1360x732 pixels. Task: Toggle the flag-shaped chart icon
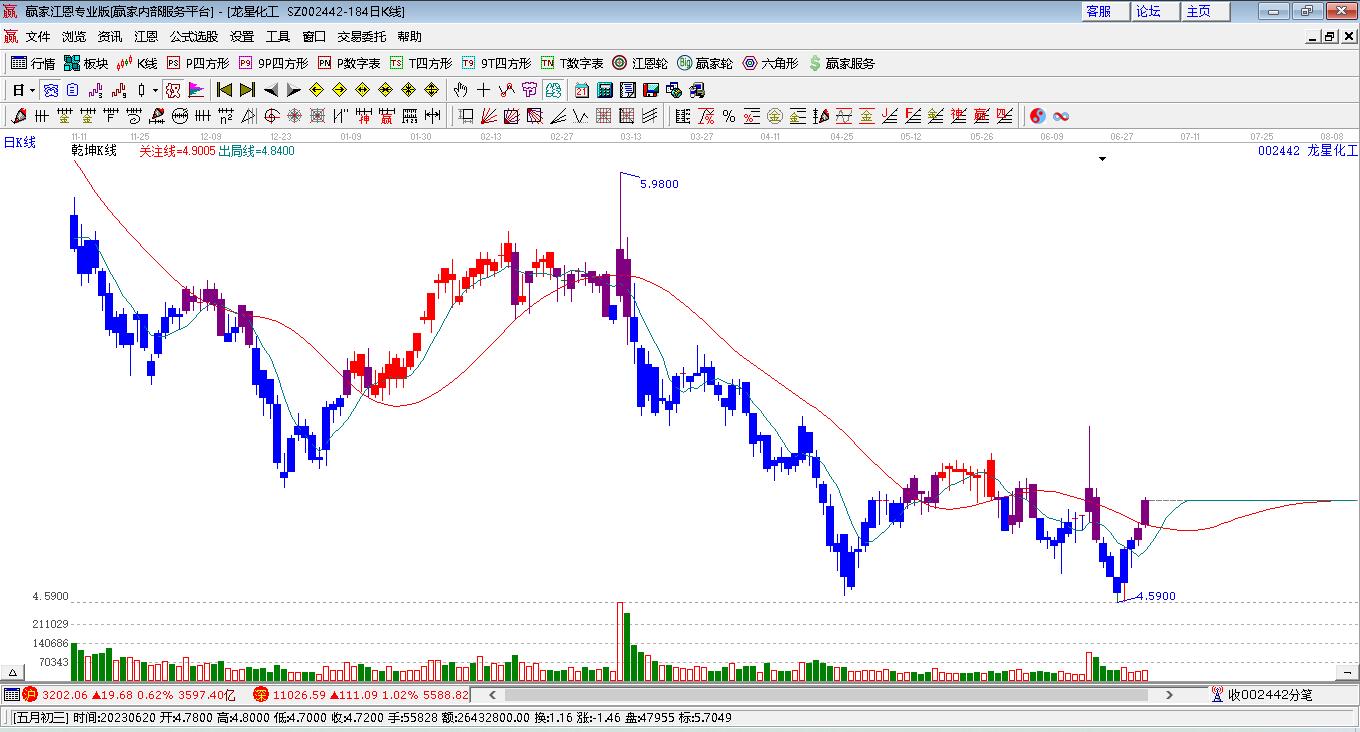click(196, 90)
